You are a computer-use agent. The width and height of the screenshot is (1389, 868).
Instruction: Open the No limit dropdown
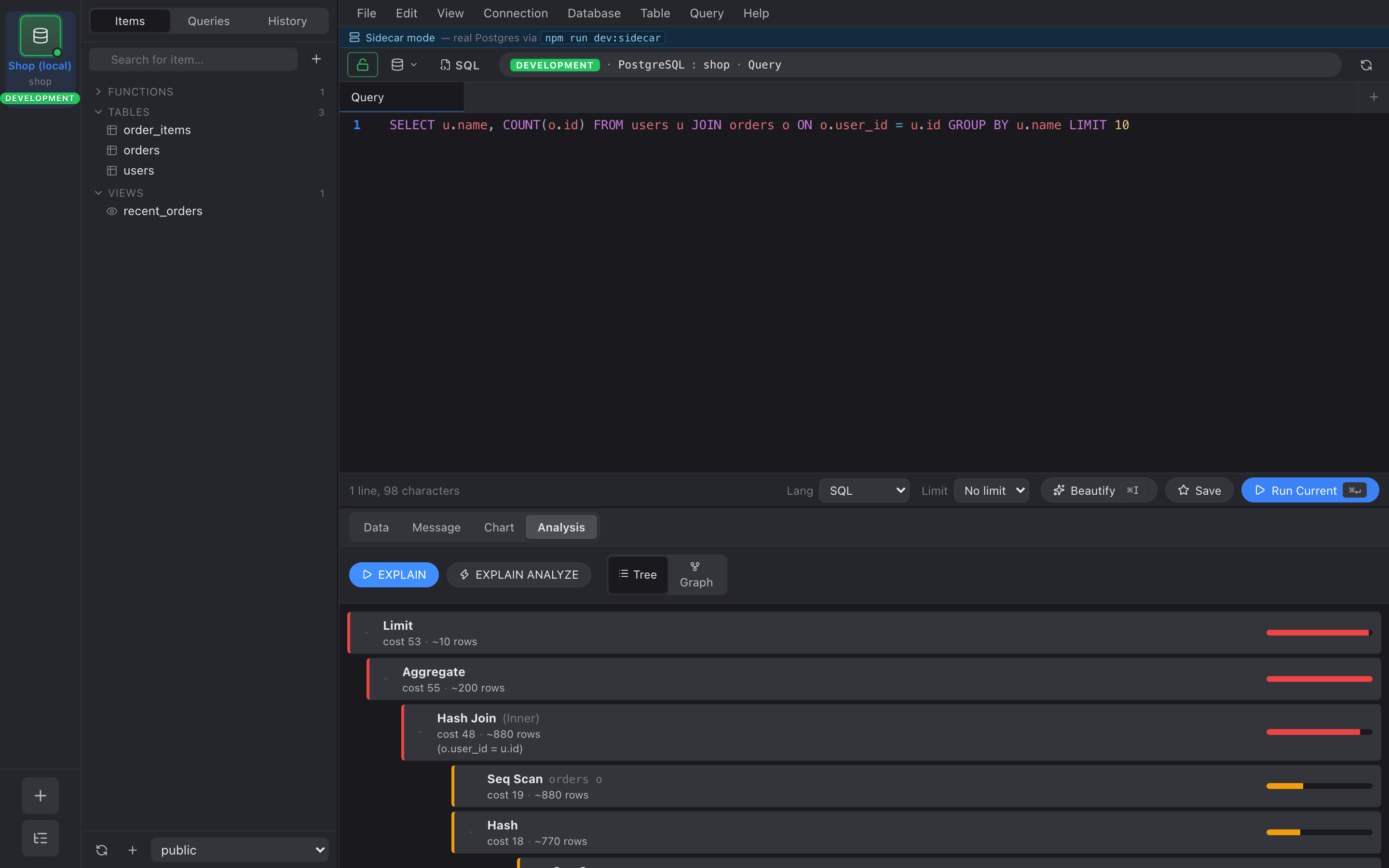point(991,491)
